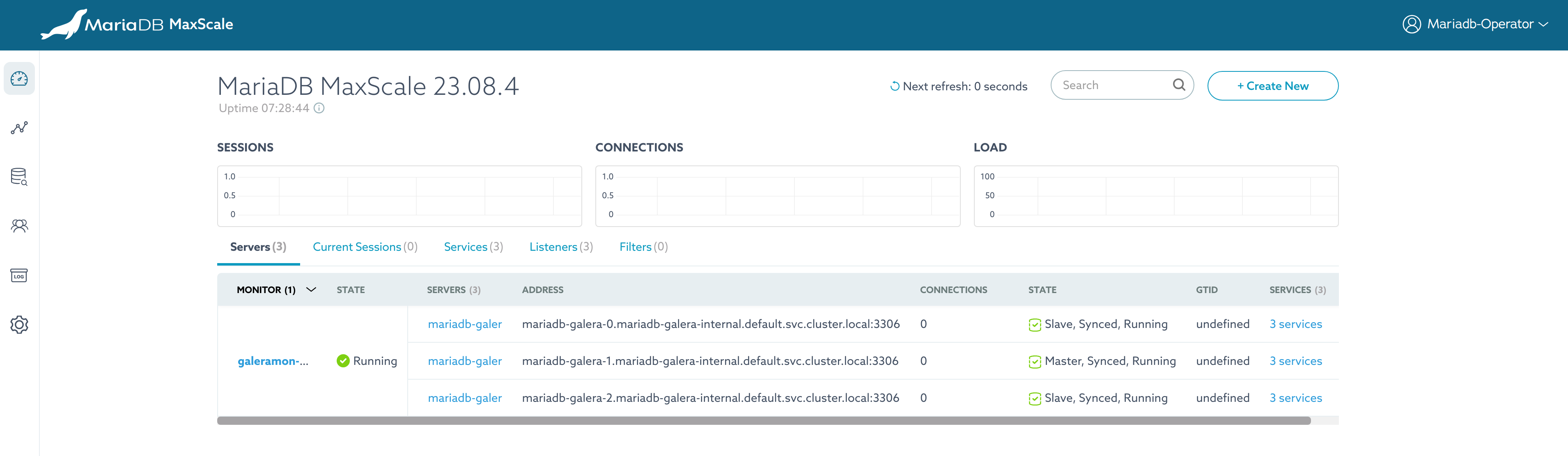
Task: Click the SERVERS (3) column header
Action: click(x=453, y=290)
